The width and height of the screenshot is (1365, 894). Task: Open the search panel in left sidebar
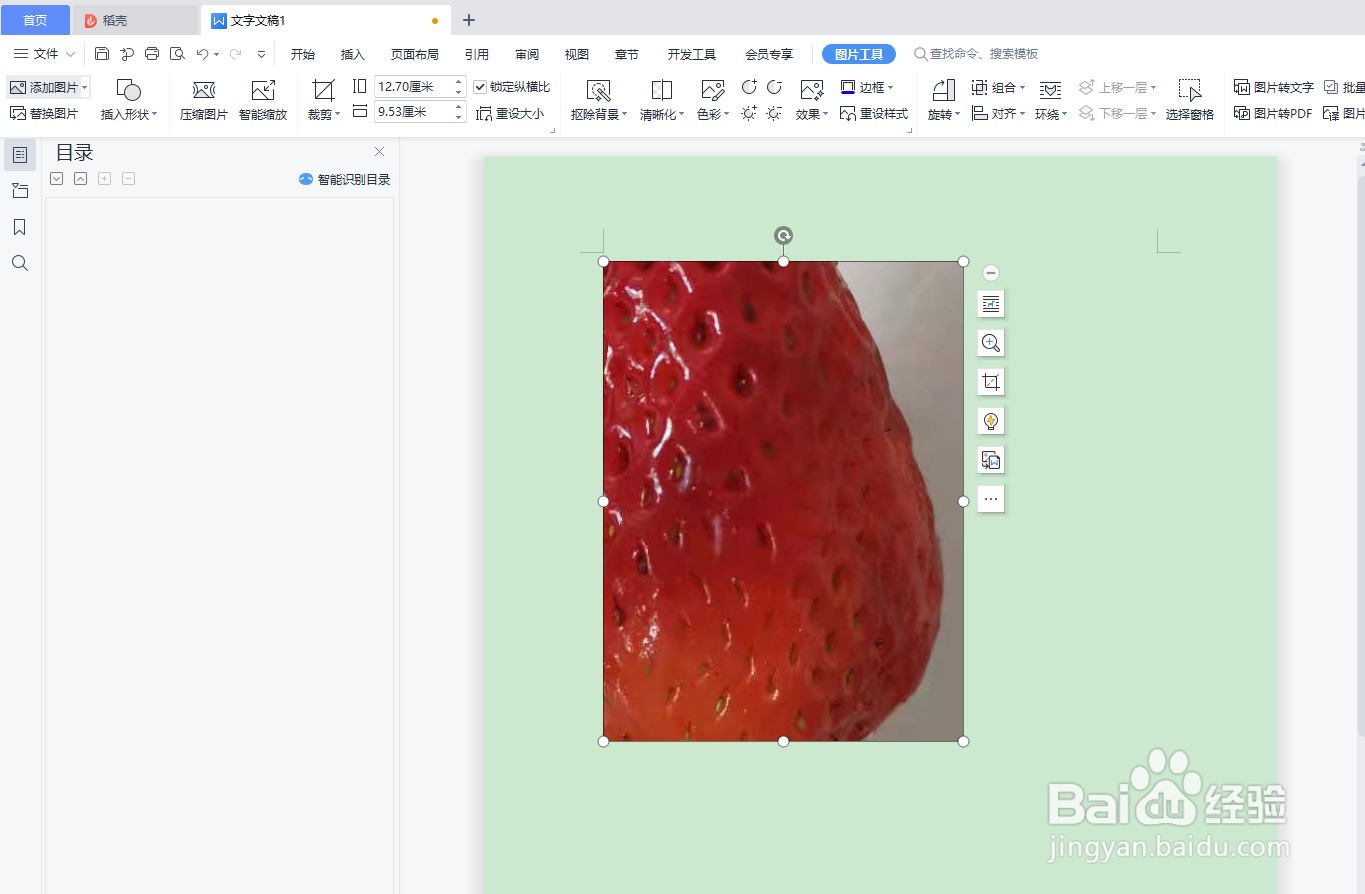tap(20, 263)
